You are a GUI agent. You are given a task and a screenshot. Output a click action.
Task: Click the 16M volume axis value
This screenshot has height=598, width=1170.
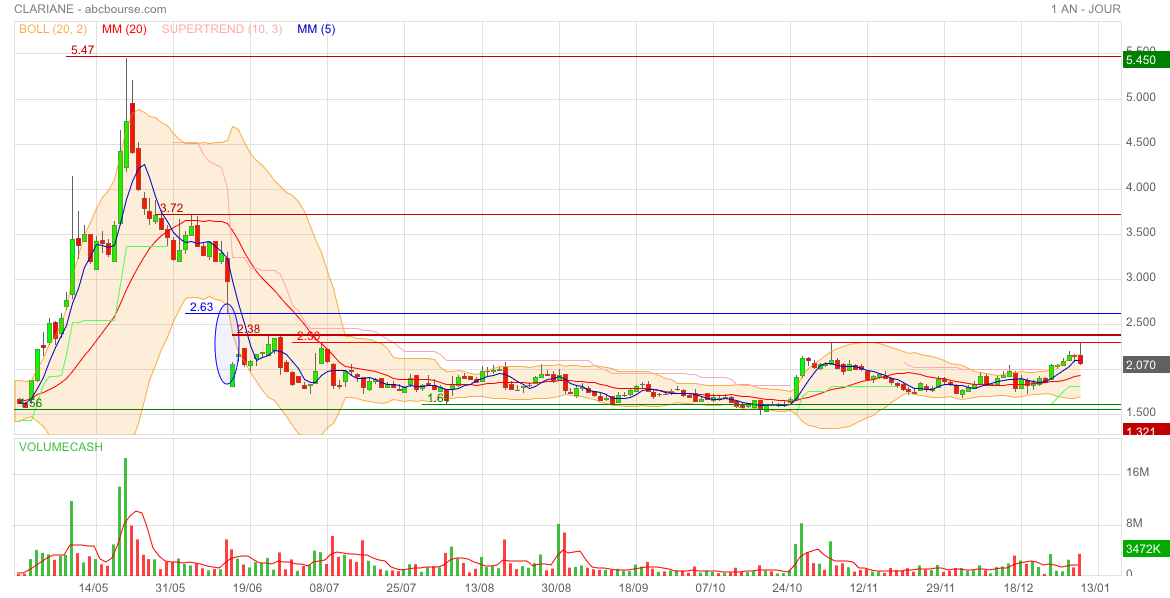1137,472
